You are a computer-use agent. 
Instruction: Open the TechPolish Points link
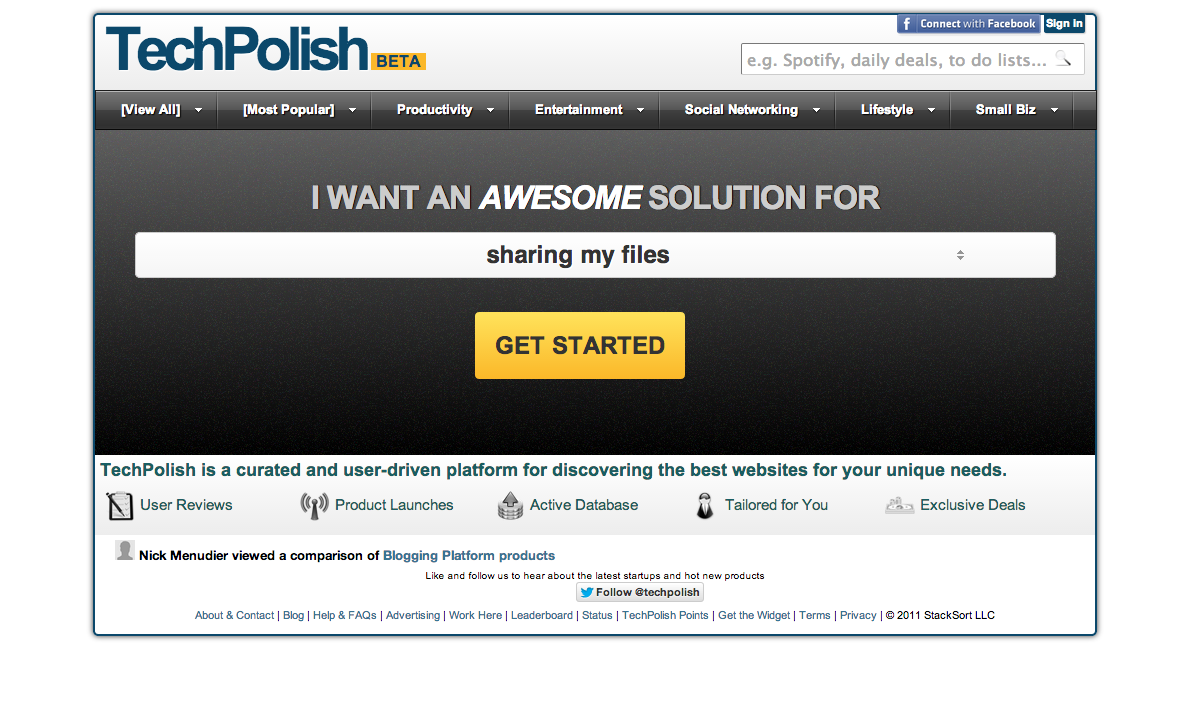665,616
